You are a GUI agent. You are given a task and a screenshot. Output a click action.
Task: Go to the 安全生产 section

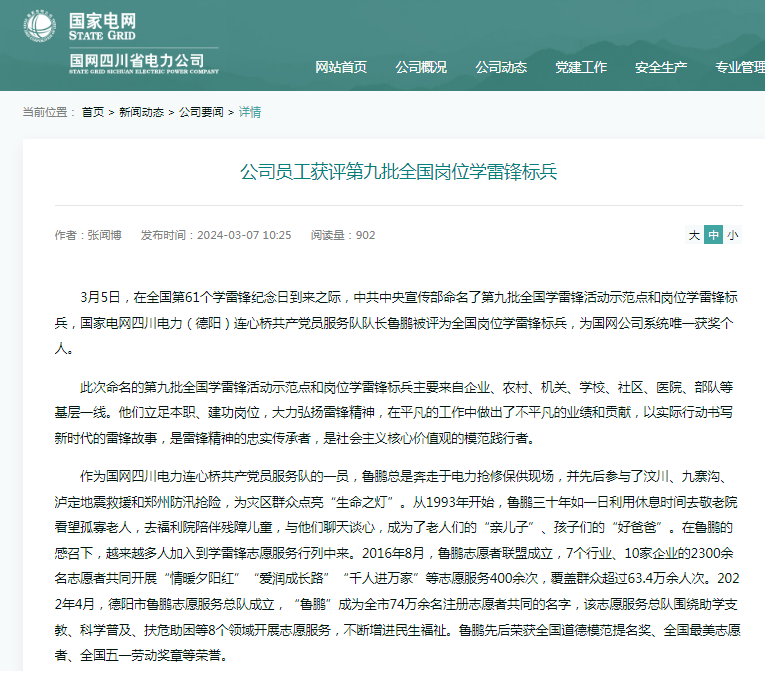[661, 68]
